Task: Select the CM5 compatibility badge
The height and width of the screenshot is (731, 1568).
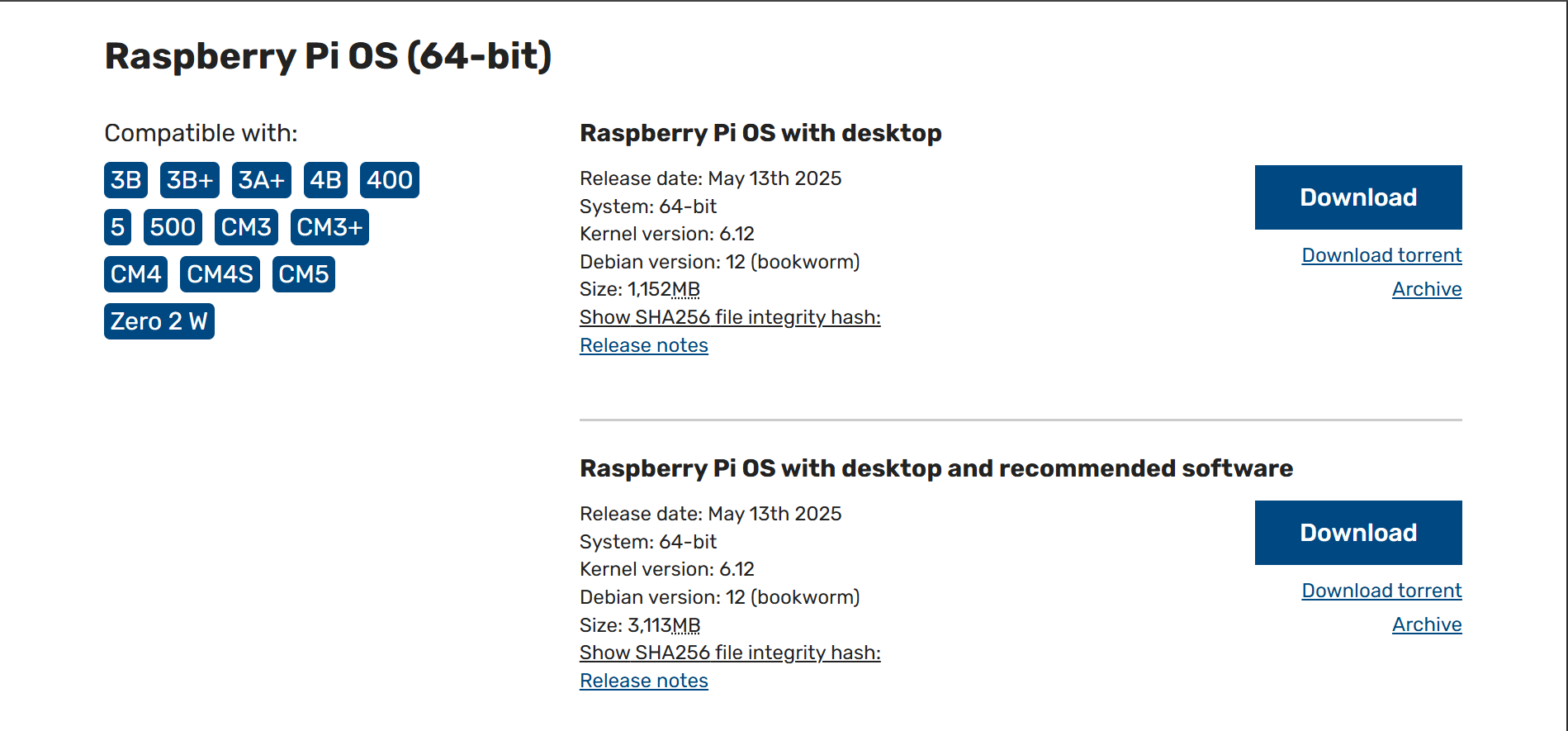Action: point(303,274)
